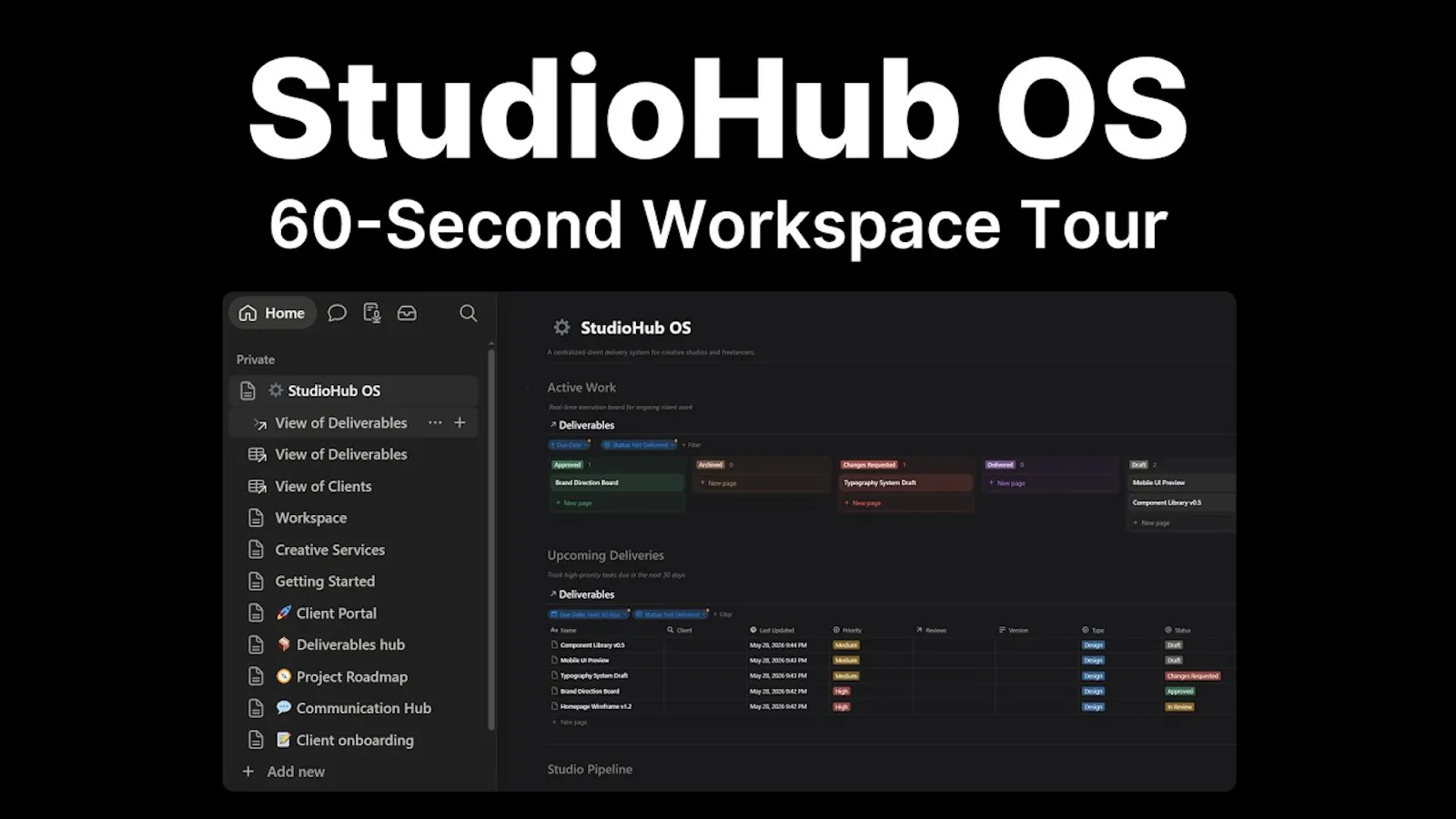Image resolution: width=1456 pixels, height=819 pixels.
Task: Click the Name column header
Action: click(564, 630)
